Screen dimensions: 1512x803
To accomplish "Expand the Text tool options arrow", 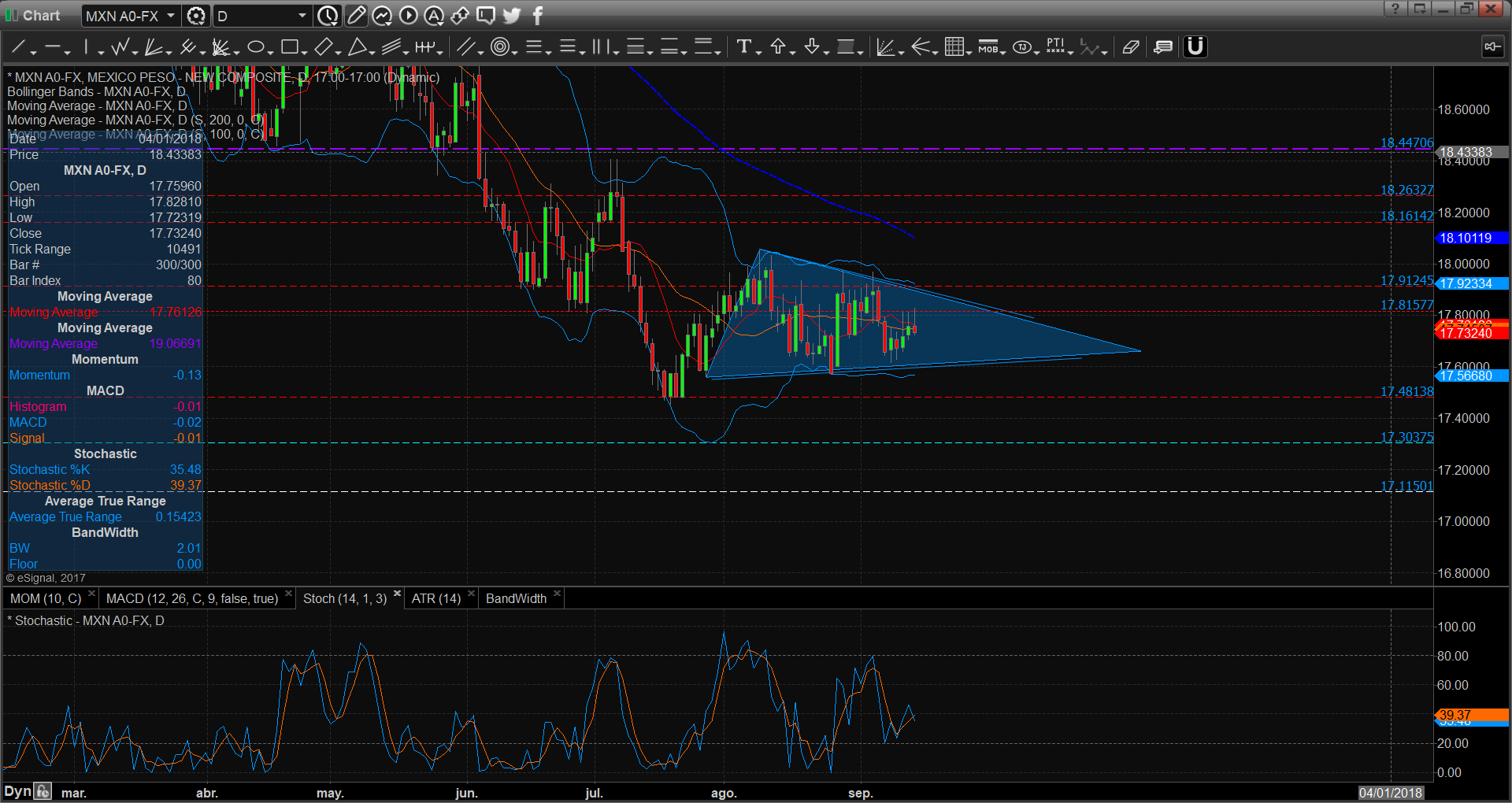I will point(758,52).
